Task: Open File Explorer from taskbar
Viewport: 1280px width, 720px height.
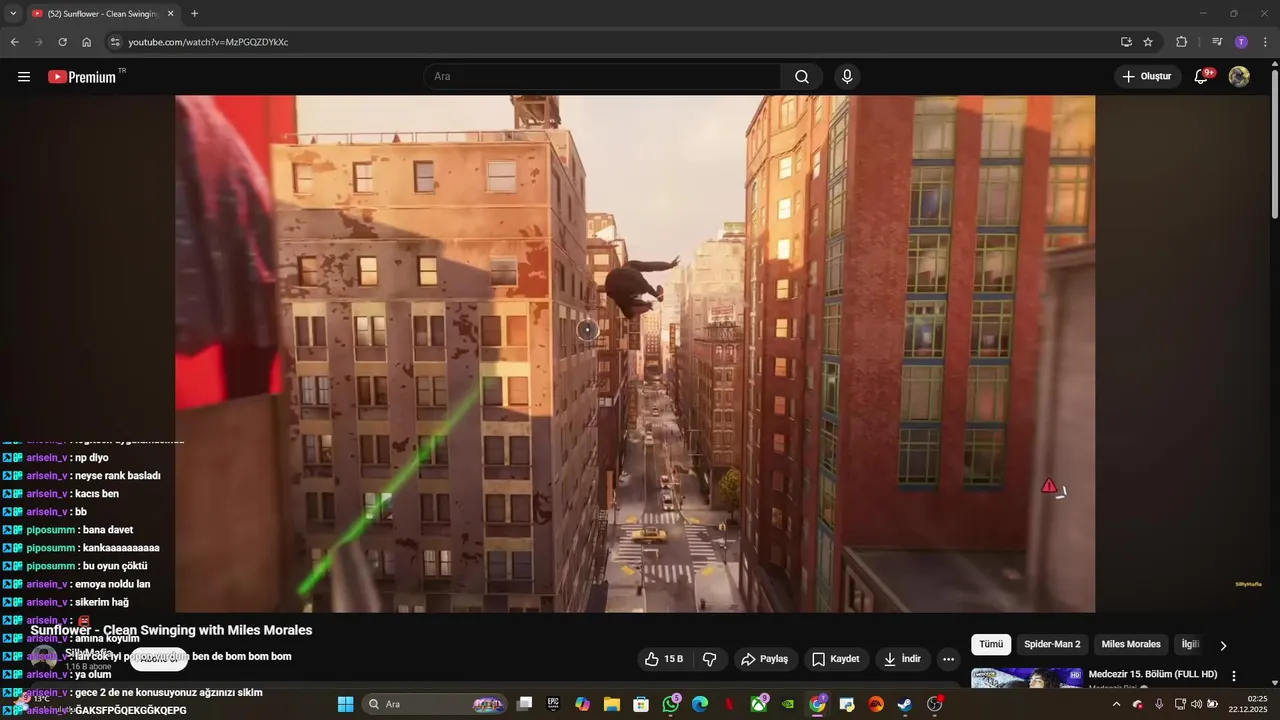Action: (x=611, y=704)
